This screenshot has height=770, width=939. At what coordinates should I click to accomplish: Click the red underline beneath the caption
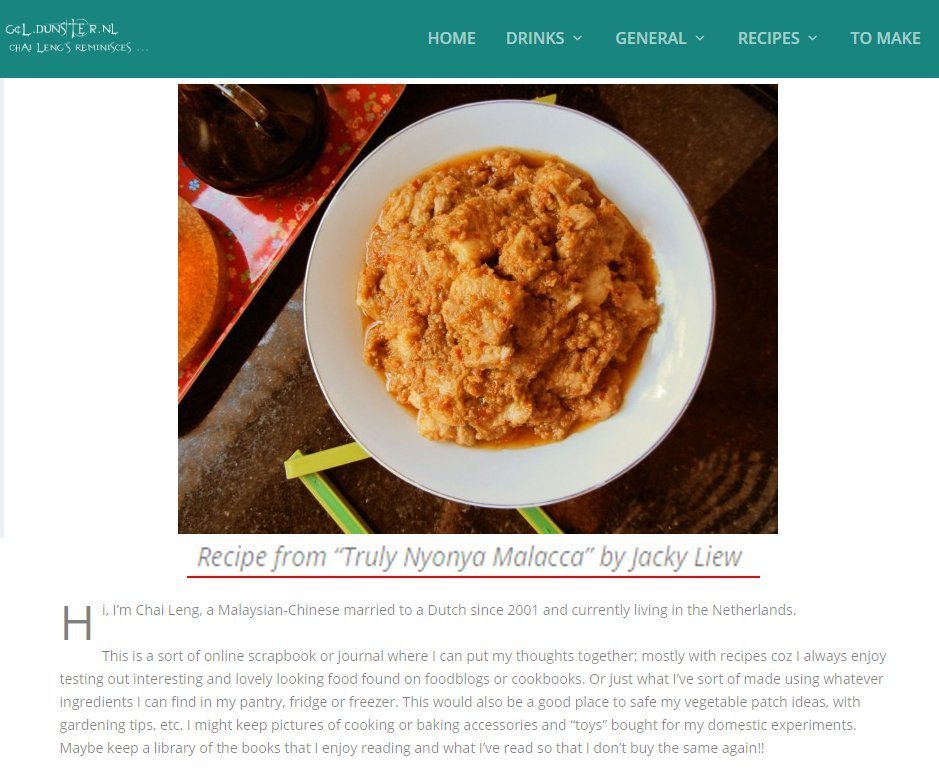473,577
